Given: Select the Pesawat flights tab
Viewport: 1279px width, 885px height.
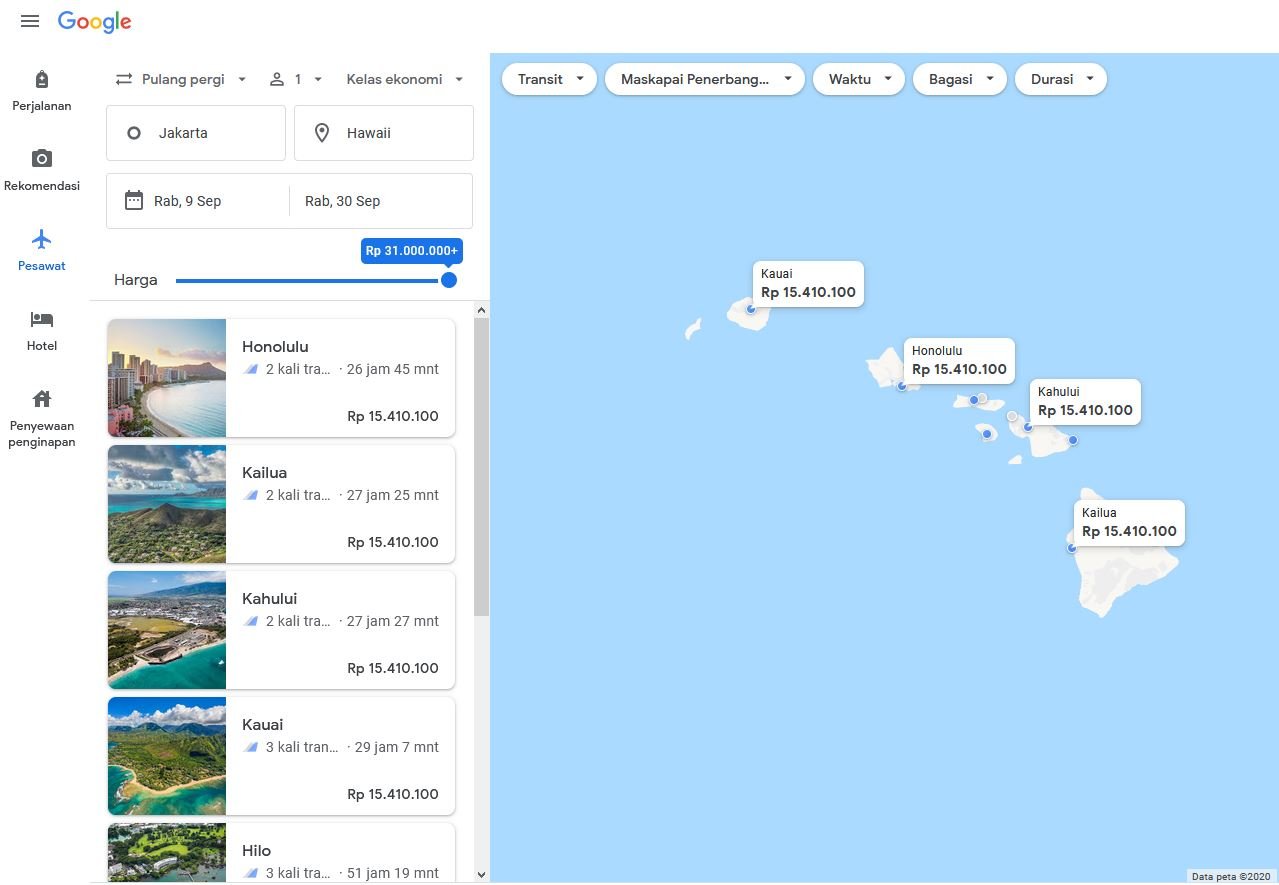Looking at the screenshot, I should tap(41, 250).
